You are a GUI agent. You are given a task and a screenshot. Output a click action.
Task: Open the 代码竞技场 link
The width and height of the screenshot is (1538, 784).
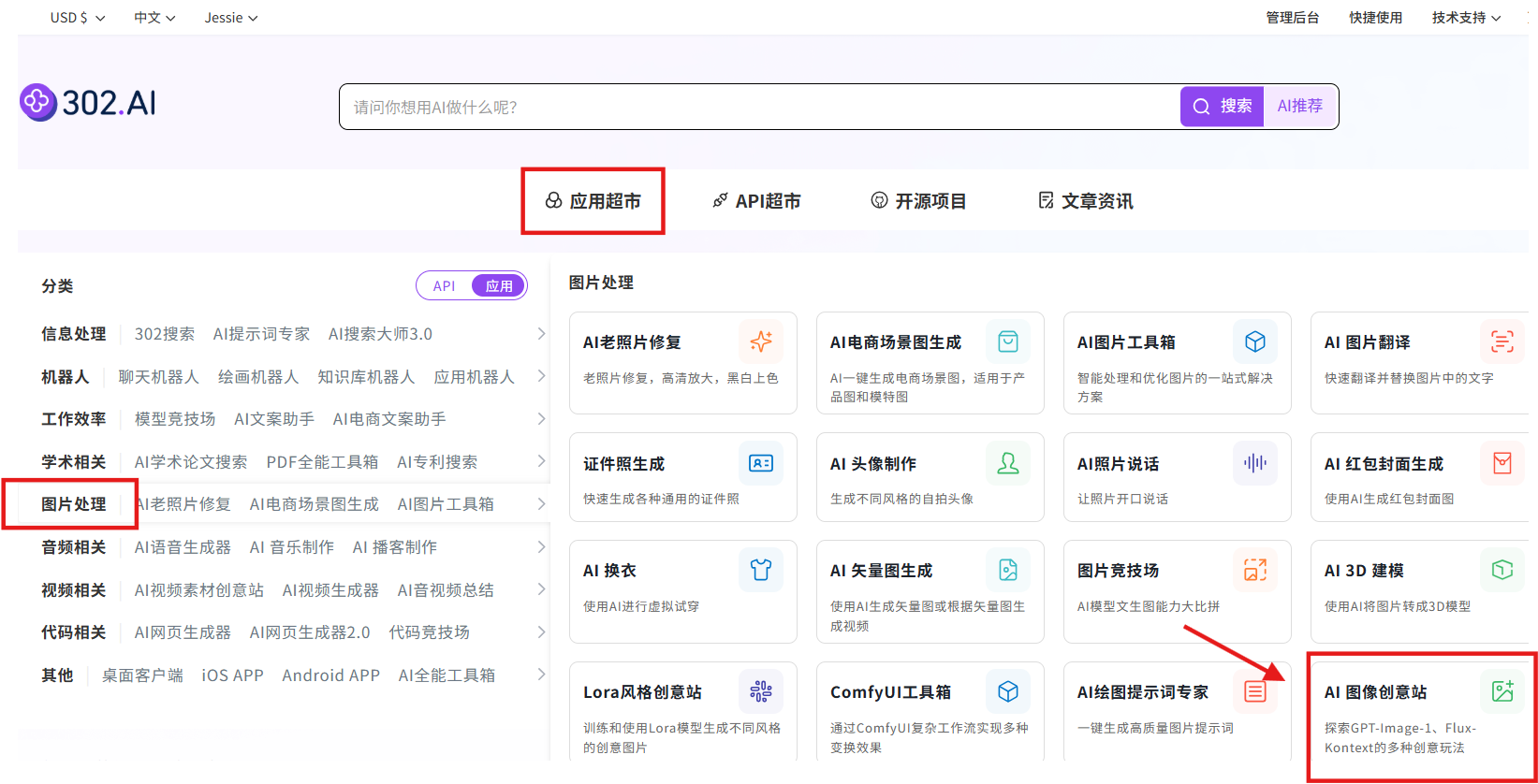click(430, 632)
